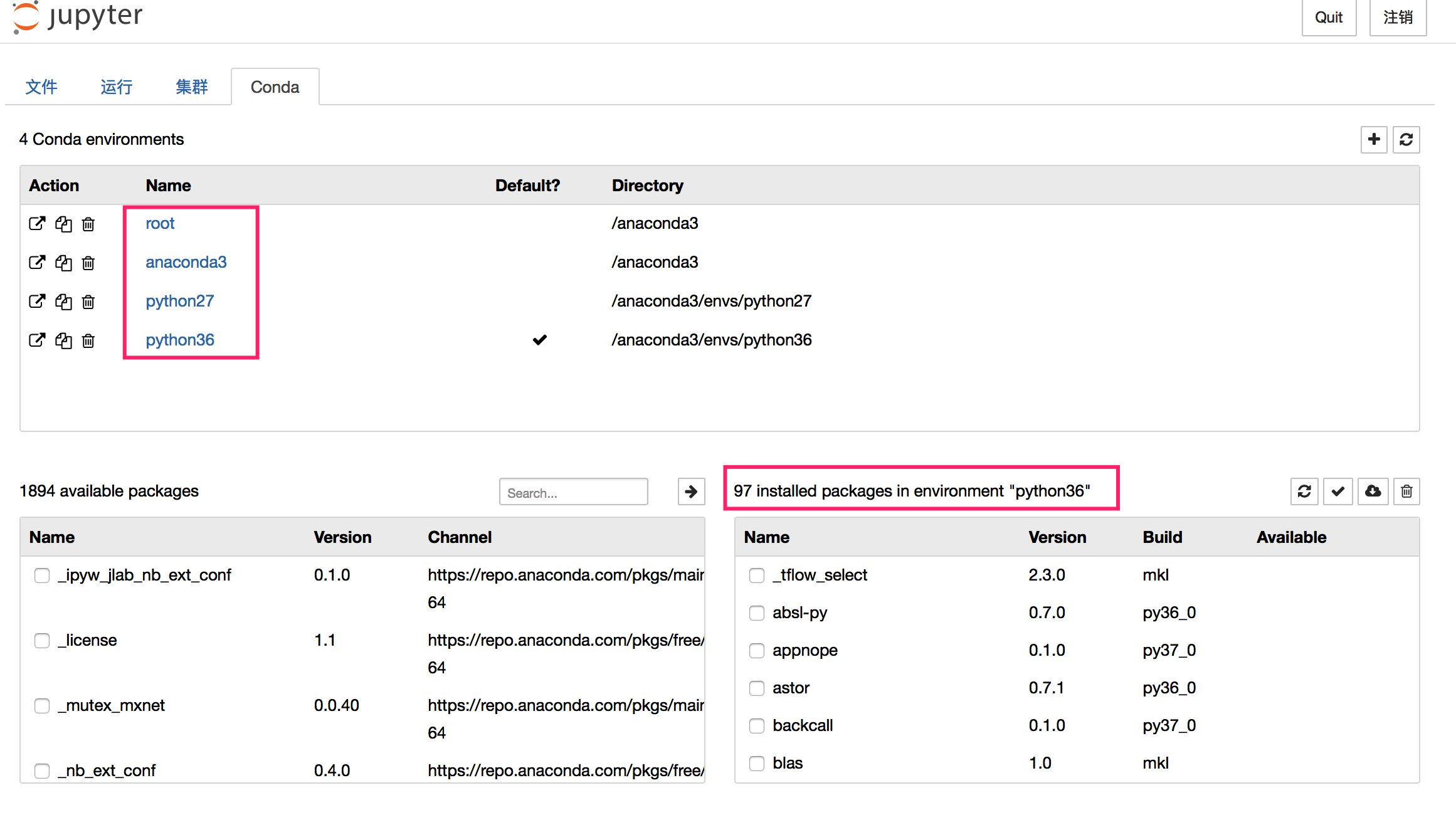This screenshot has width=1456, height=815.
Task: Export the root environment
Action: click(x=37, y=224)
